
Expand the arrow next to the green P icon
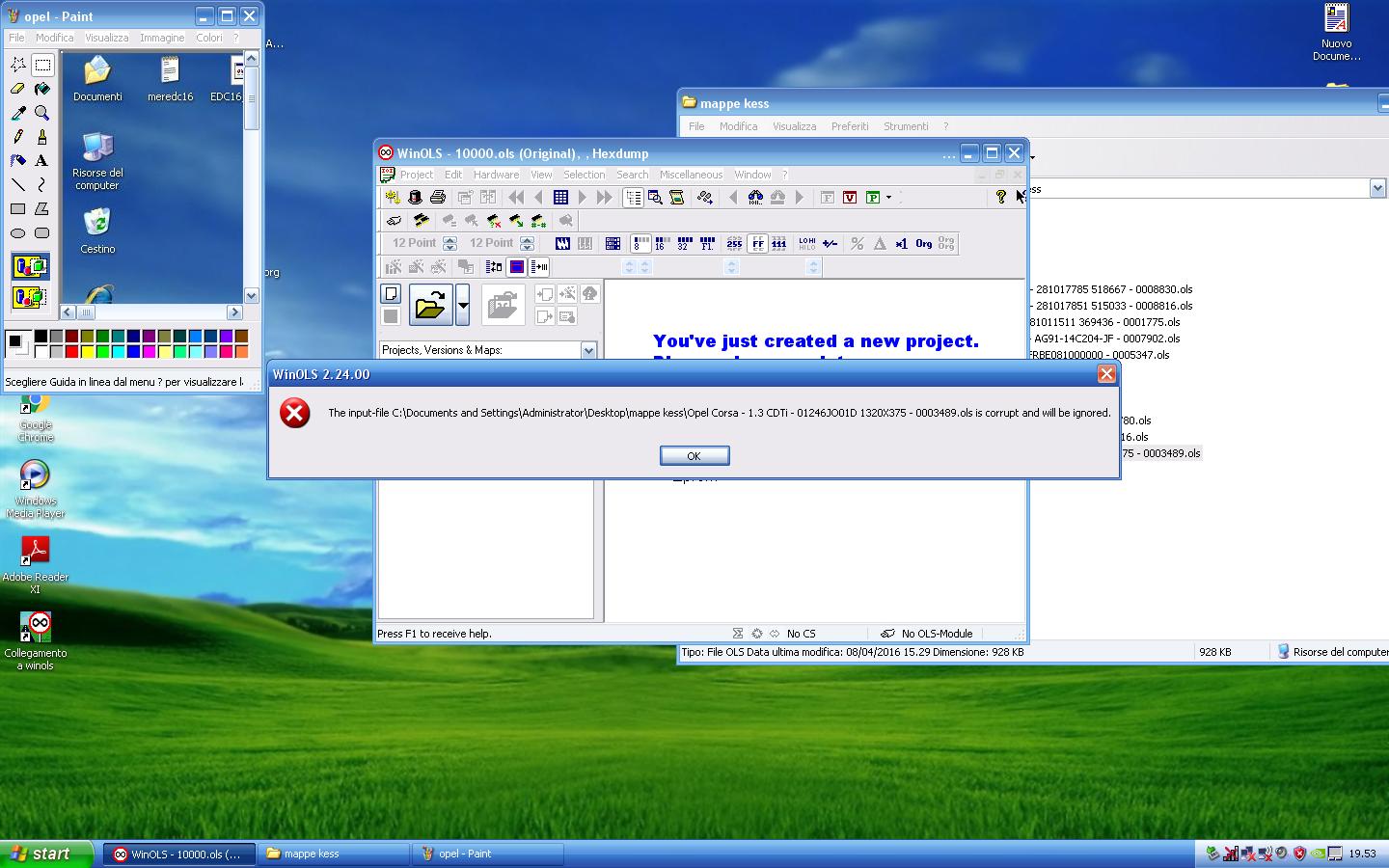(x=888, y=197)
